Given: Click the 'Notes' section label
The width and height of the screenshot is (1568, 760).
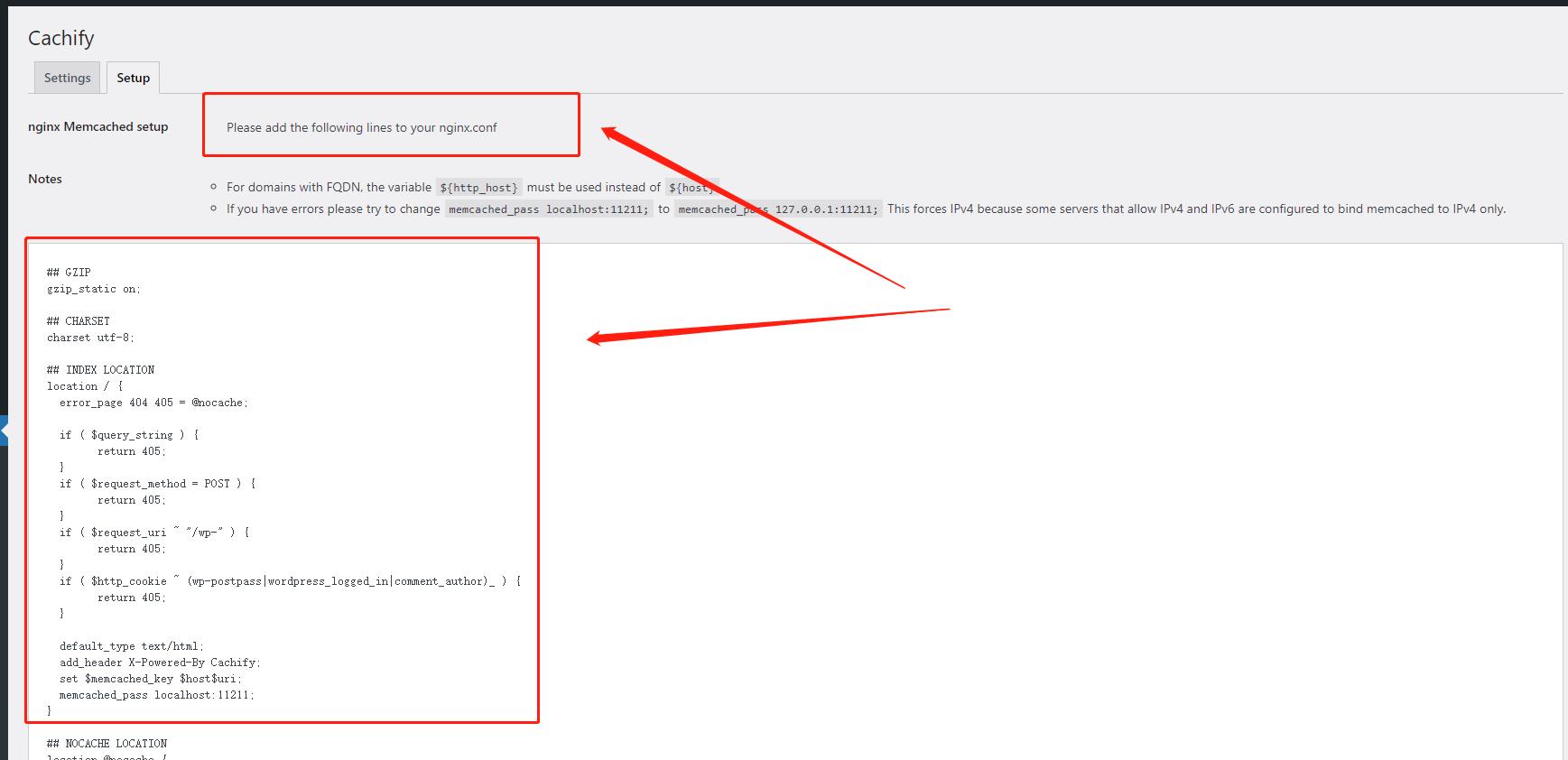Looking at the screenshot, I should (x=45, y=179).
